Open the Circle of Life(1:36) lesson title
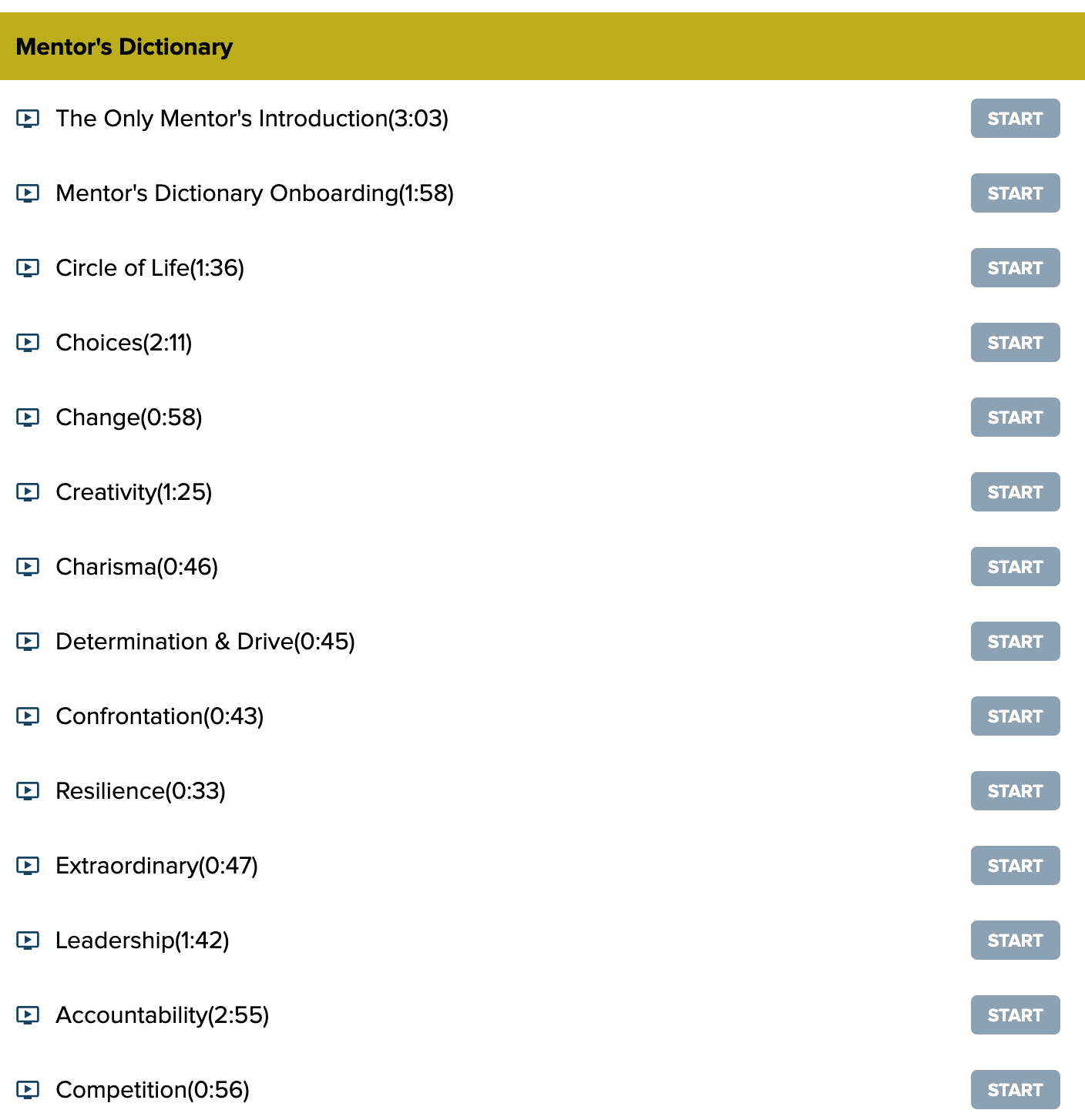1085x1120 pixels. coord(149,268)
